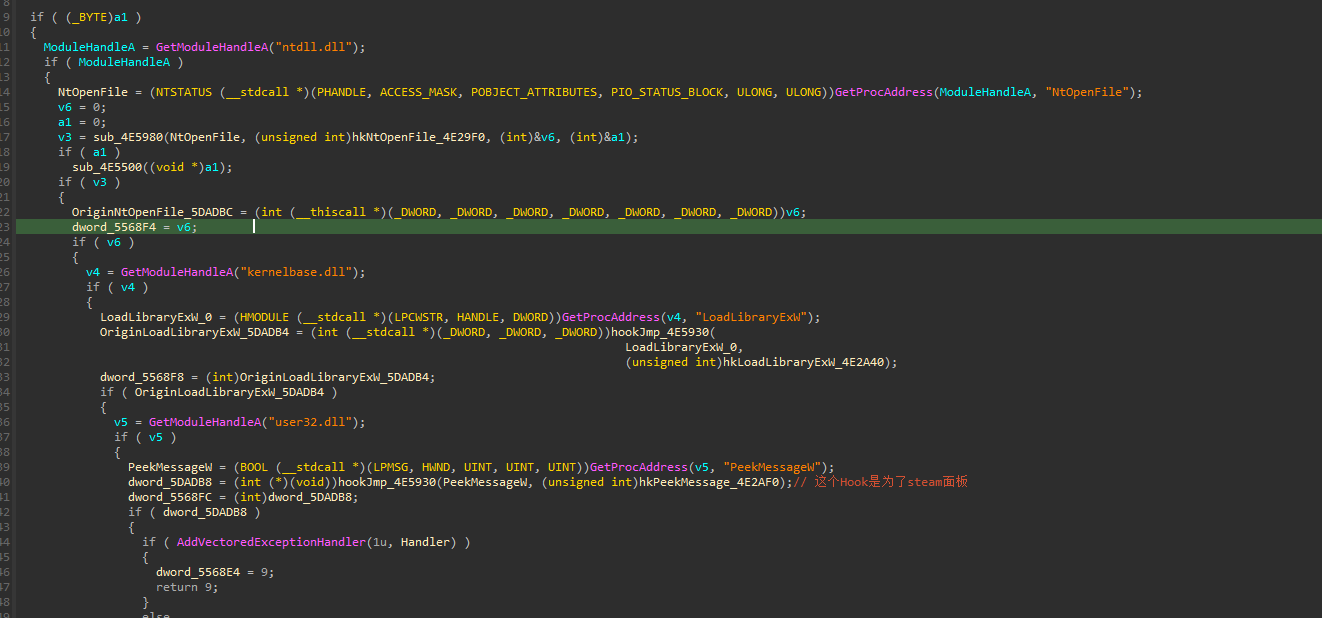Click the "return 9;" statement

pyautogui.click(x=186, y=587)
